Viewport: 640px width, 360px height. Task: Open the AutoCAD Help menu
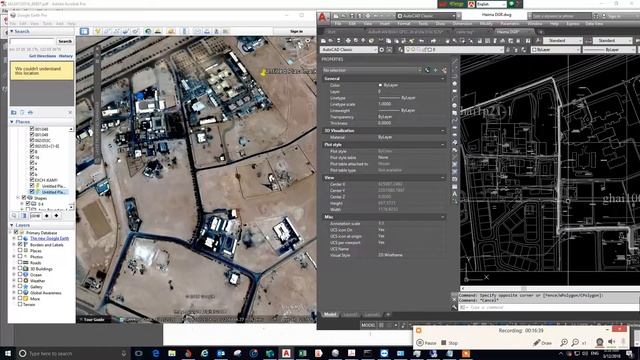[x=554, y=24]
